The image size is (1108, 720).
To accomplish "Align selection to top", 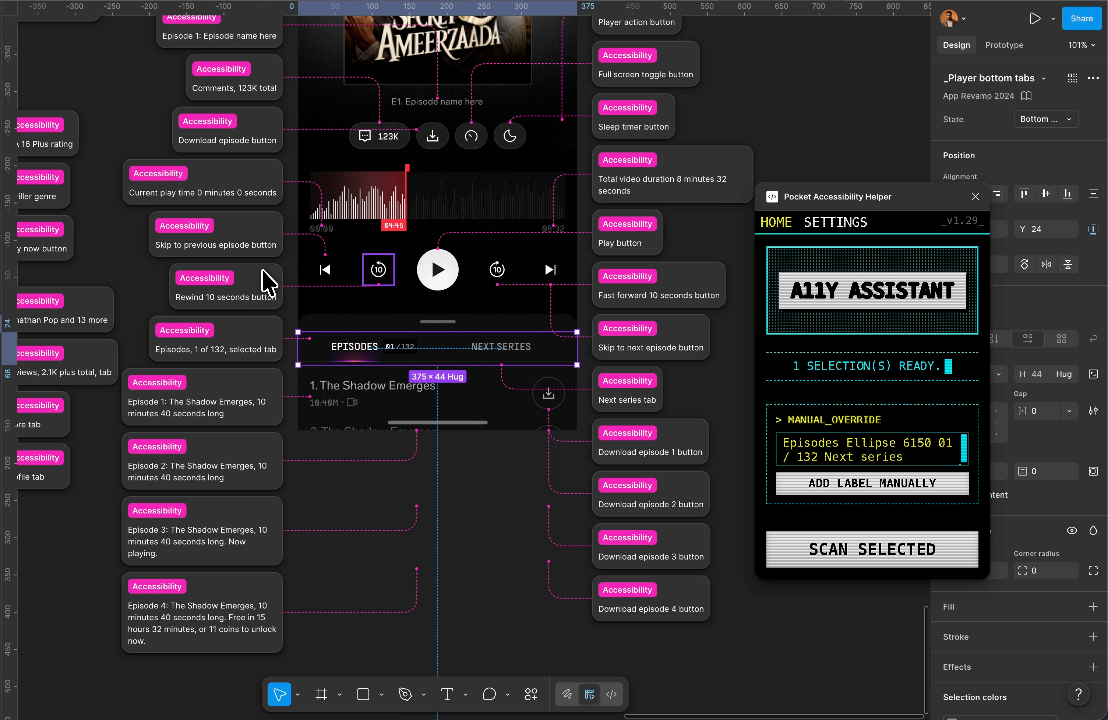I will pos(1023,194).
